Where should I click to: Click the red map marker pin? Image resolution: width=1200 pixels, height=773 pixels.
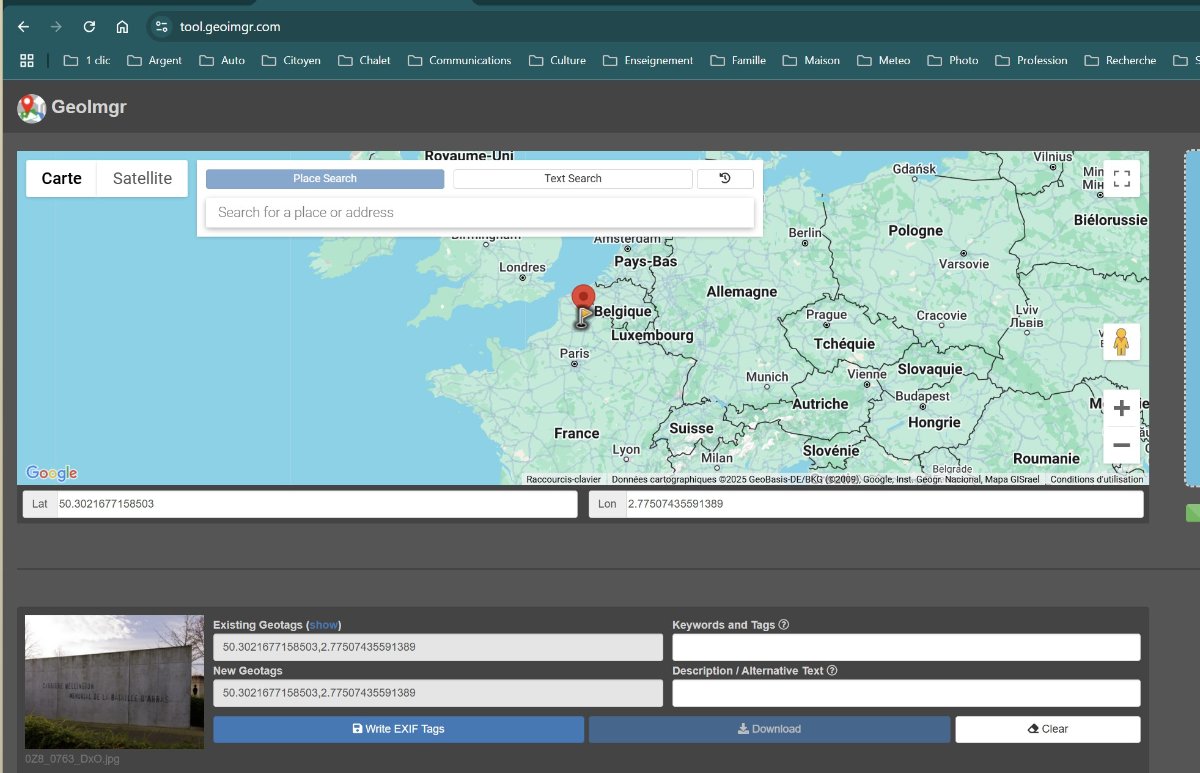click(x=582, y=299)
